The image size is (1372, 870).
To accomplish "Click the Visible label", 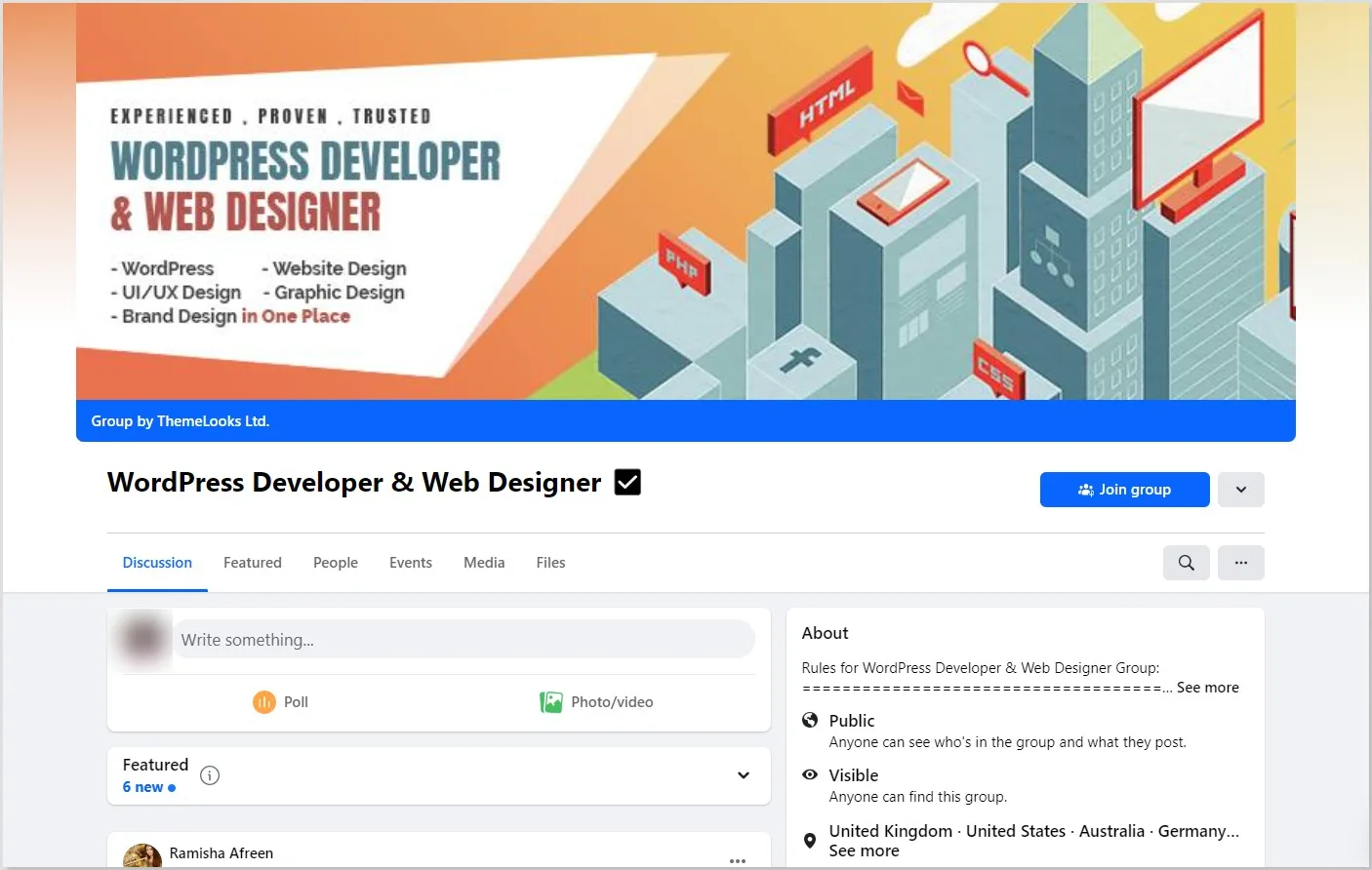I will pos(854,775).
